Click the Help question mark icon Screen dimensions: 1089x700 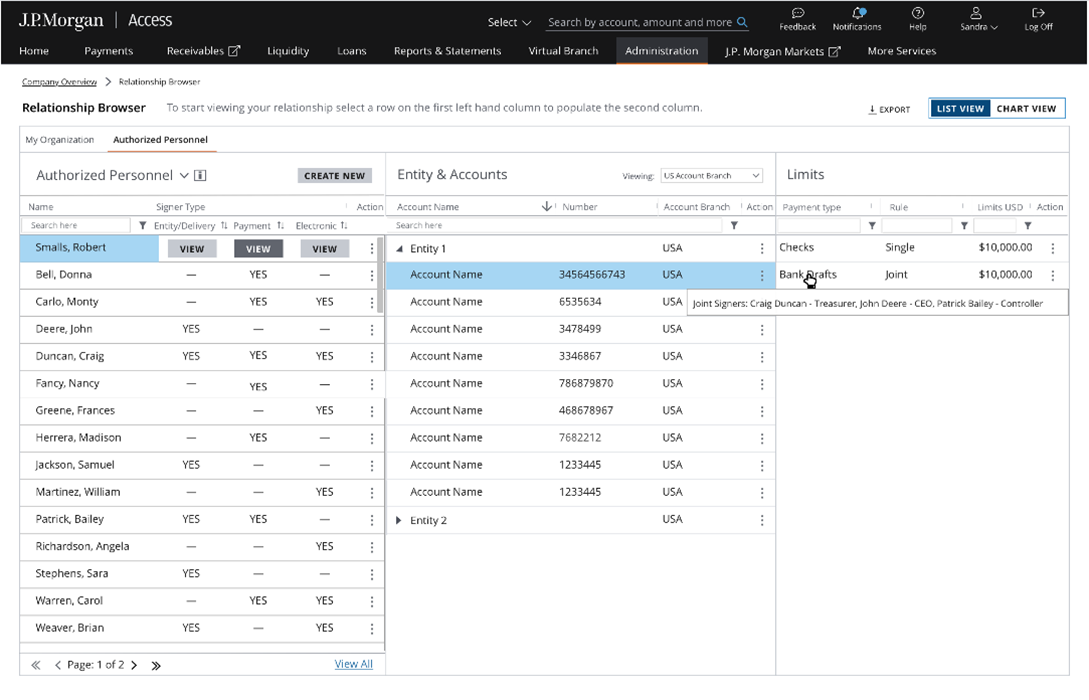click(x=917, y=14)
